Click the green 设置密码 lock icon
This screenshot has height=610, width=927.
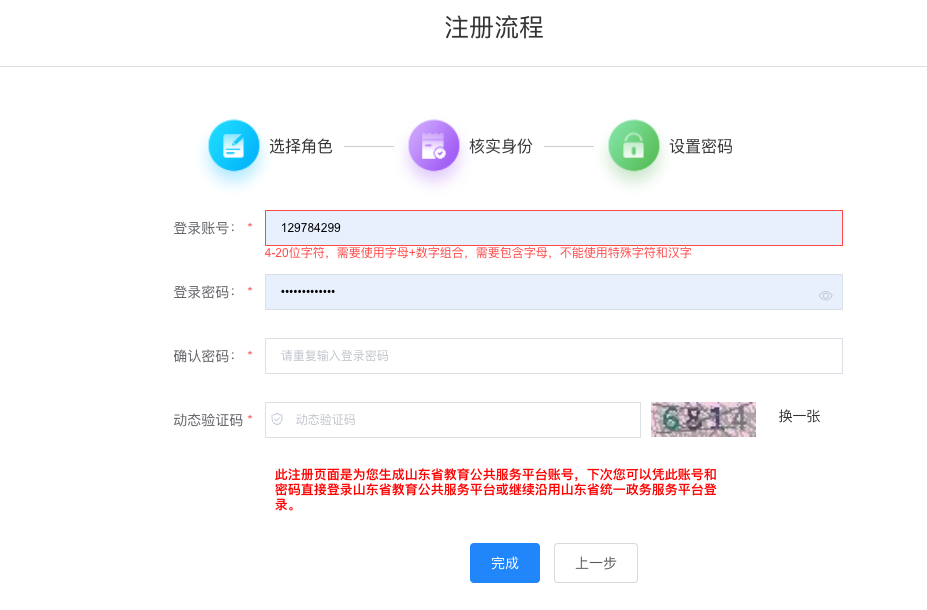(633, 145)
